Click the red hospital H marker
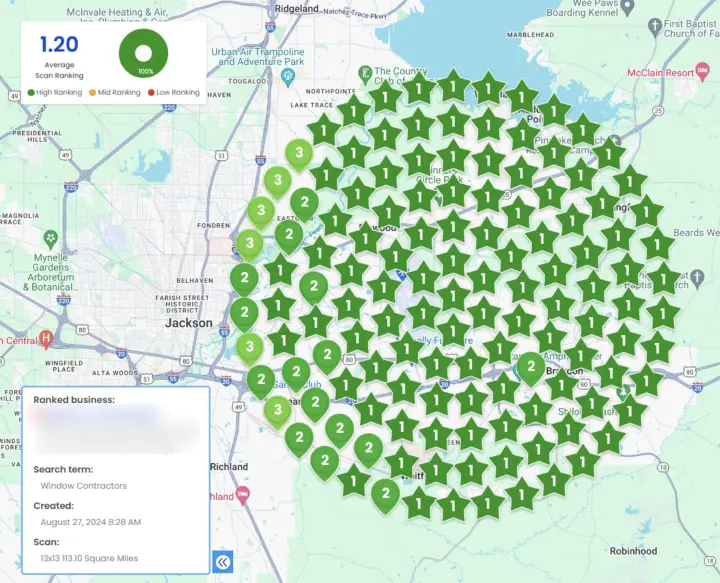The width and height of the screenshot is (720, 583). coord(45,338)
